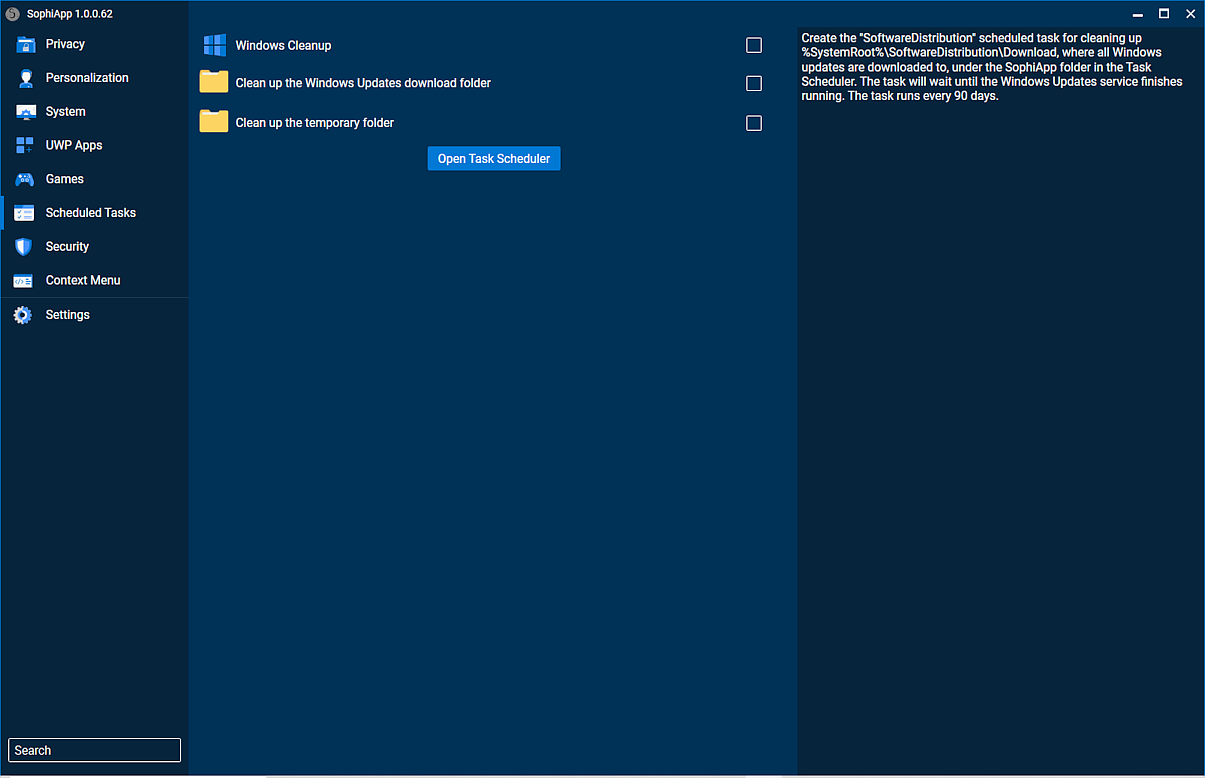Open the Settings page label
The width and height of the screenshot is (1205, 778).
(x=68, y=315)
